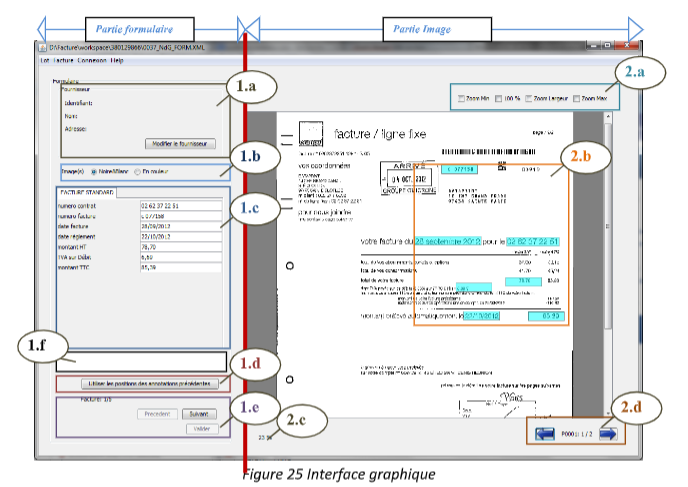Click highlighted payment date beside 'automatiquement le'
This screenshot has height=487, width=688.
(481, 316)
